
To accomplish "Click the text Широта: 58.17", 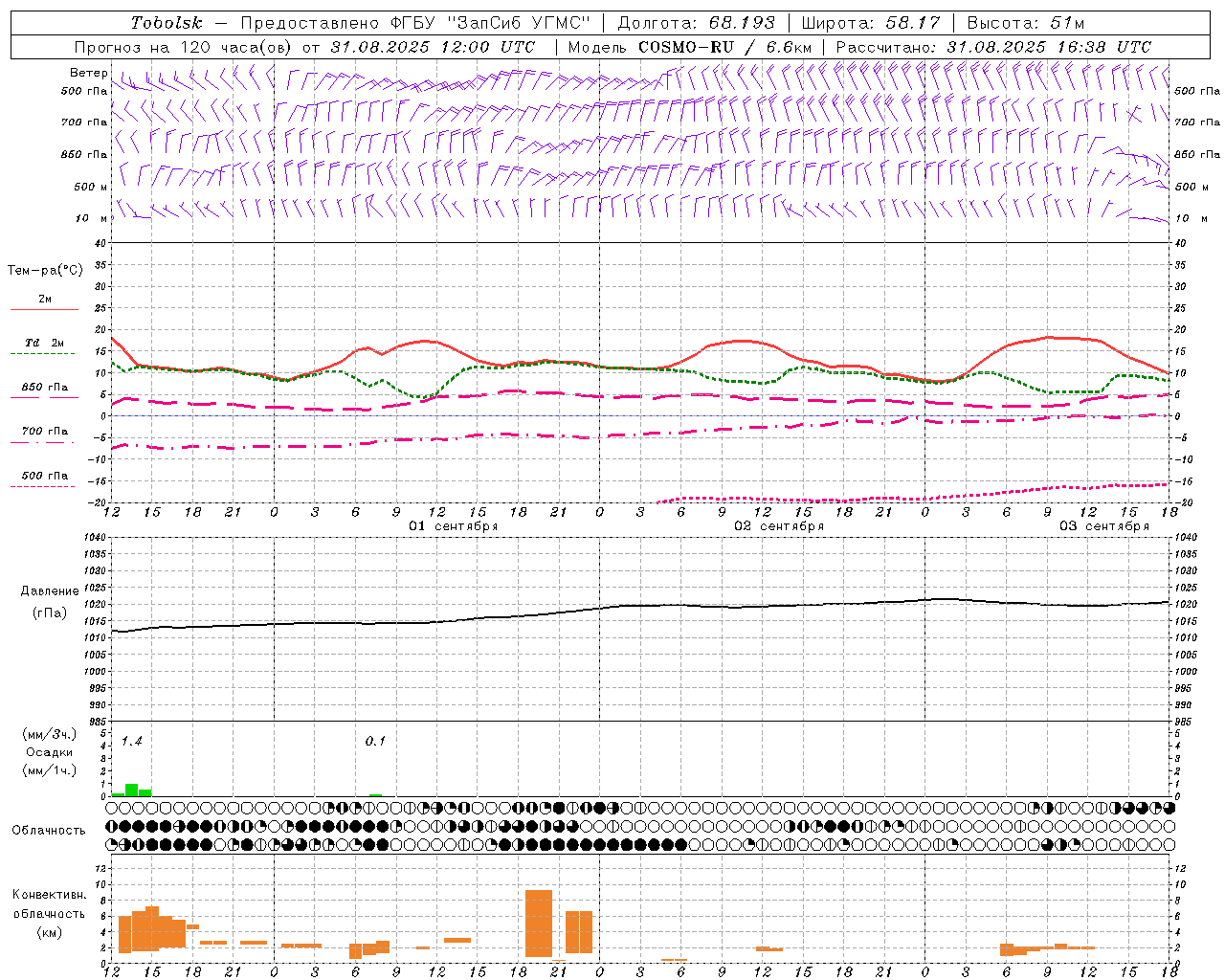I will pos(871,23).
